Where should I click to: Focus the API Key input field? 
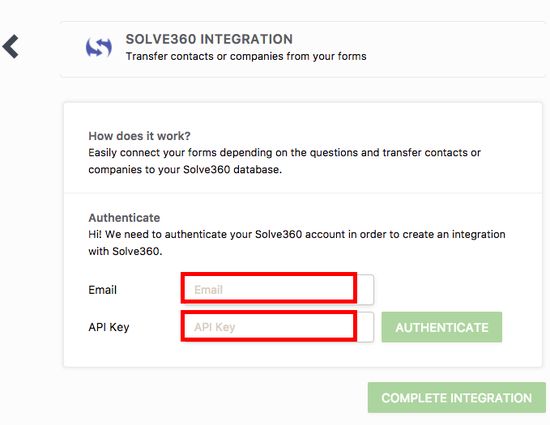277,327
